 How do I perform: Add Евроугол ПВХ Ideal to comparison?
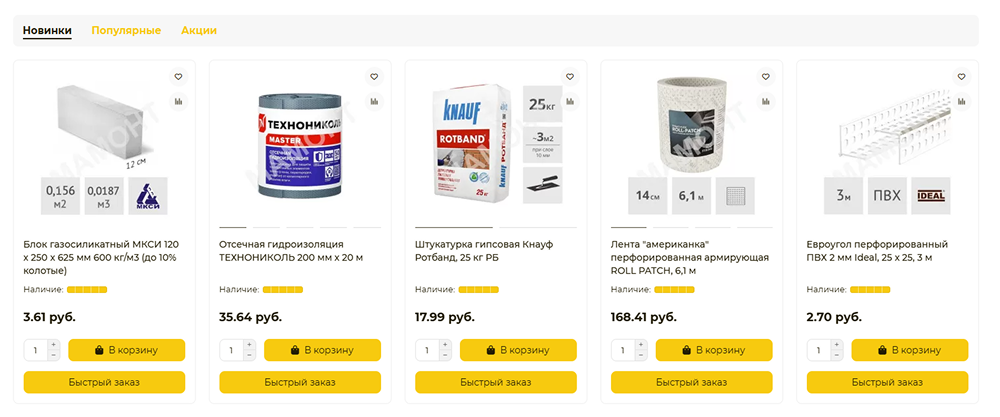962,101
